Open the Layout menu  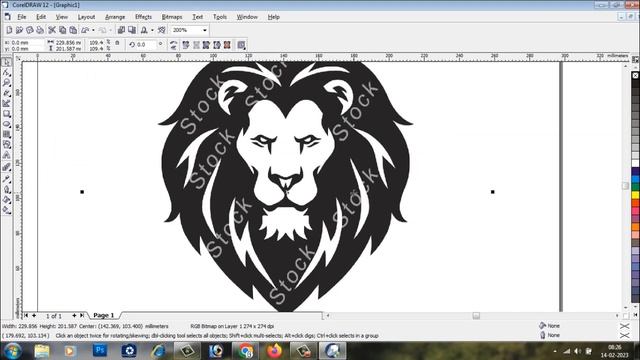pyautogui.click(x=86, y=17)
